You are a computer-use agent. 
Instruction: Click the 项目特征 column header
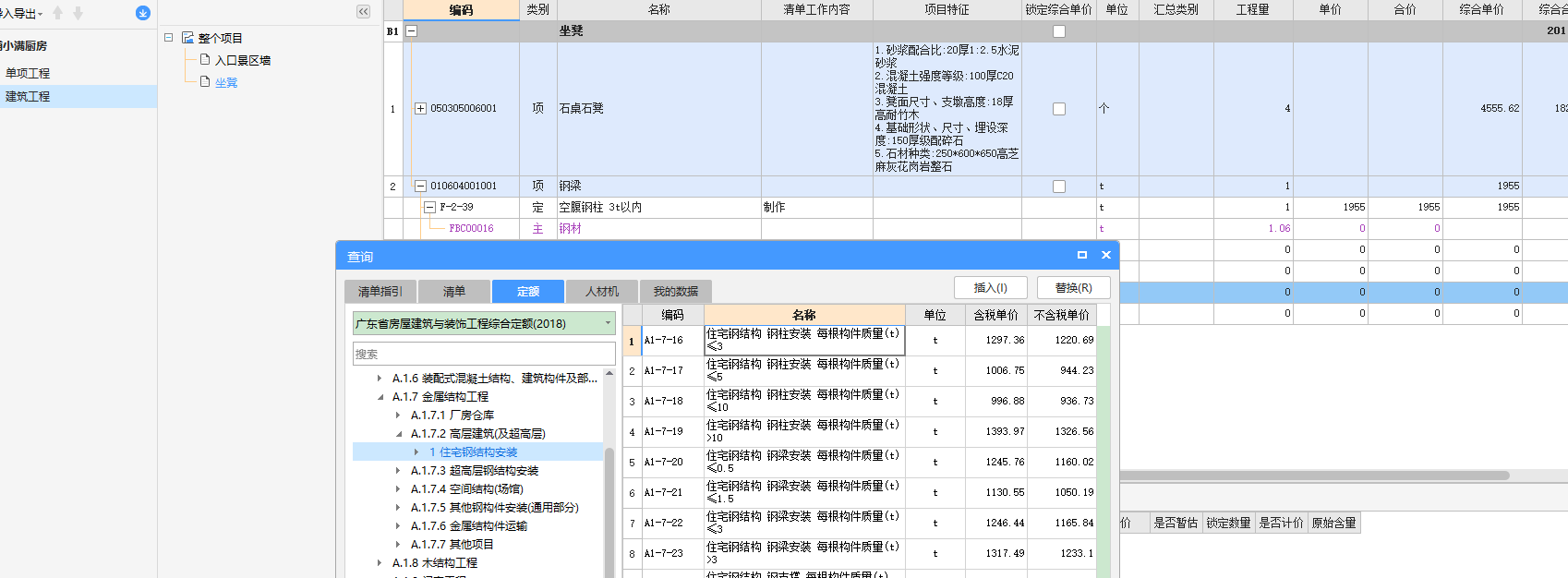pyautogui.click(x=947, y=9)
